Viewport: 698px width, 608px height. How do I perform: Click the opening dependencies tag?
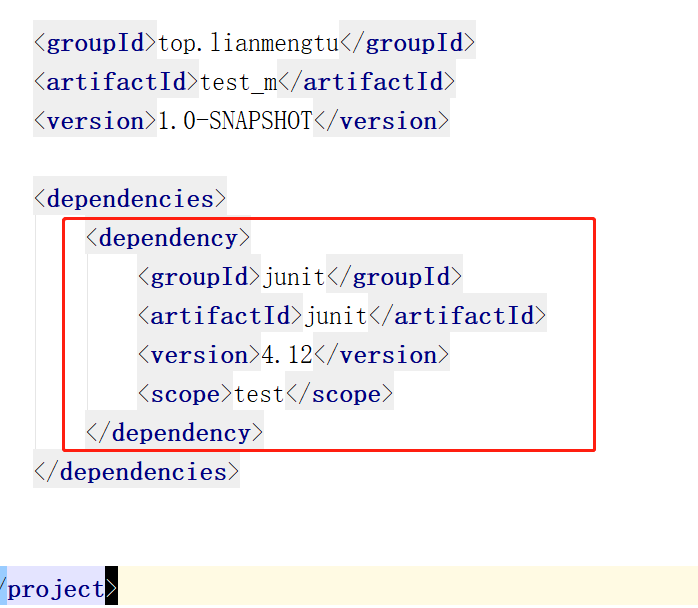[x=130, y=199]
